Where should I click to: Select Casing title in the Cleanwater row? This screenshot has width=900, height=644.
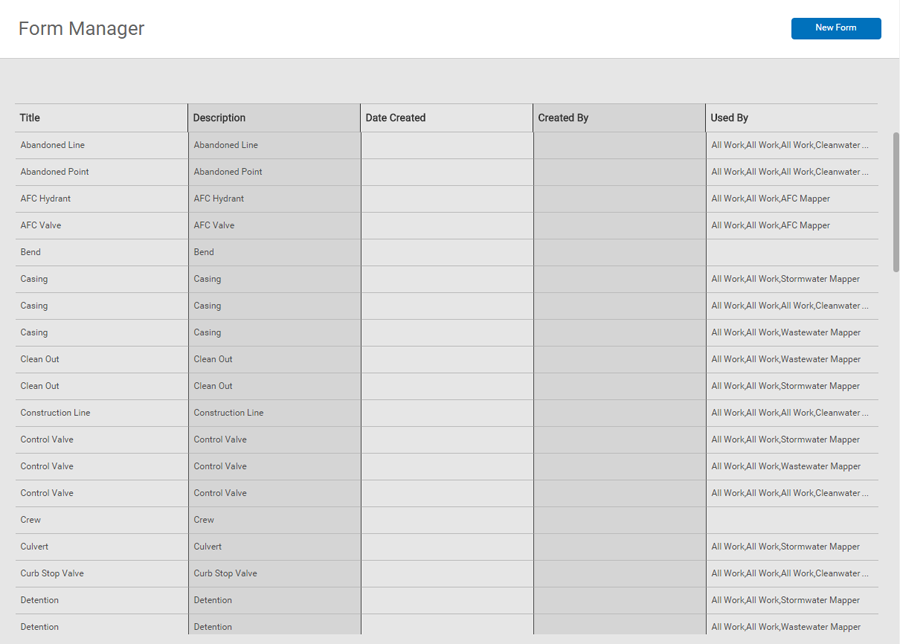tap(34, 305)
